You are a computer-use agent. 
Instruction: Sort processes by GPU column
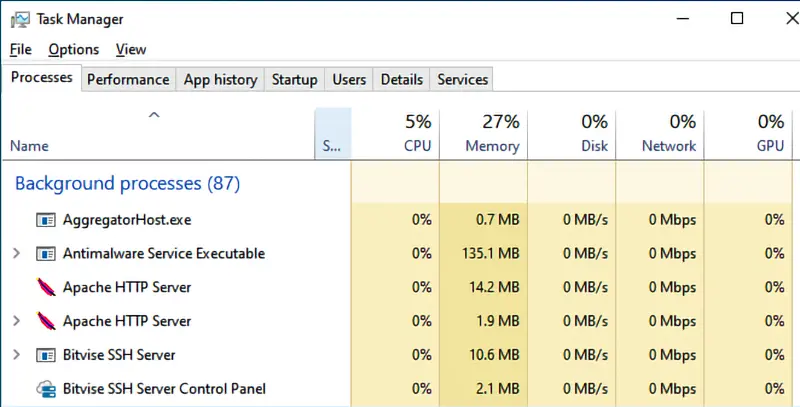[748, 134]
